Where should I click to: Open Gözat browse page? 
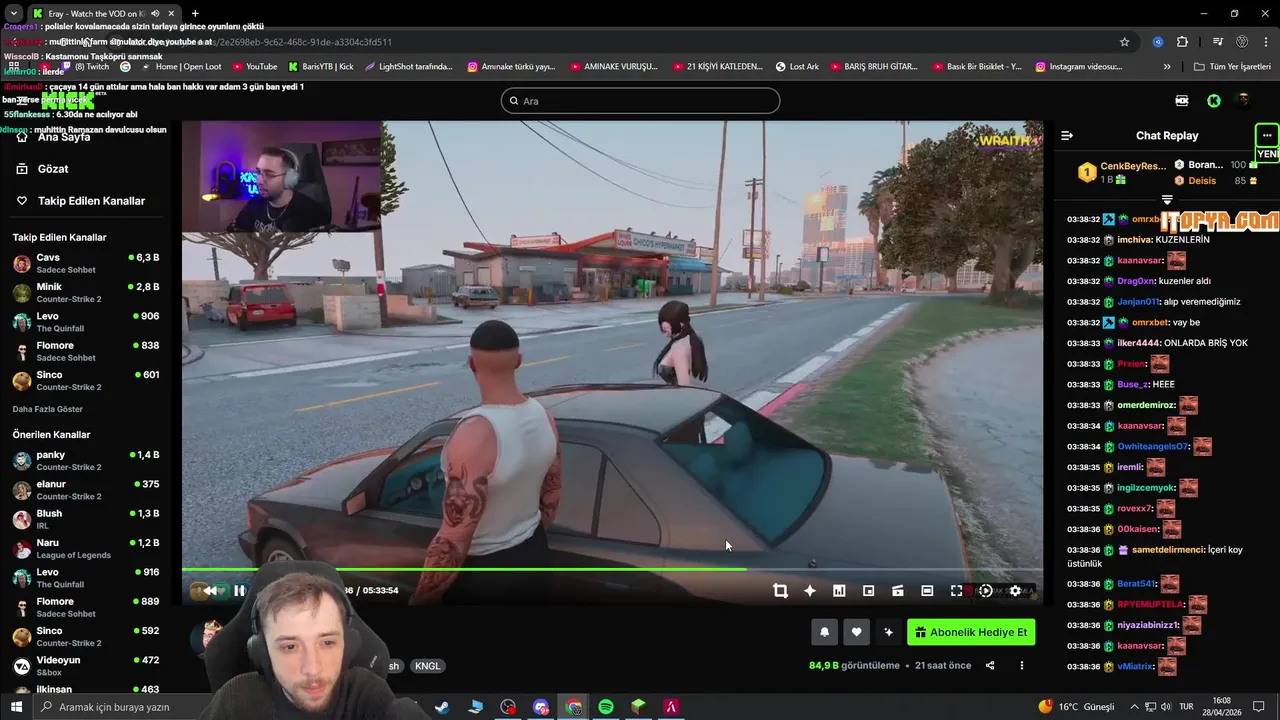(53, 169)
